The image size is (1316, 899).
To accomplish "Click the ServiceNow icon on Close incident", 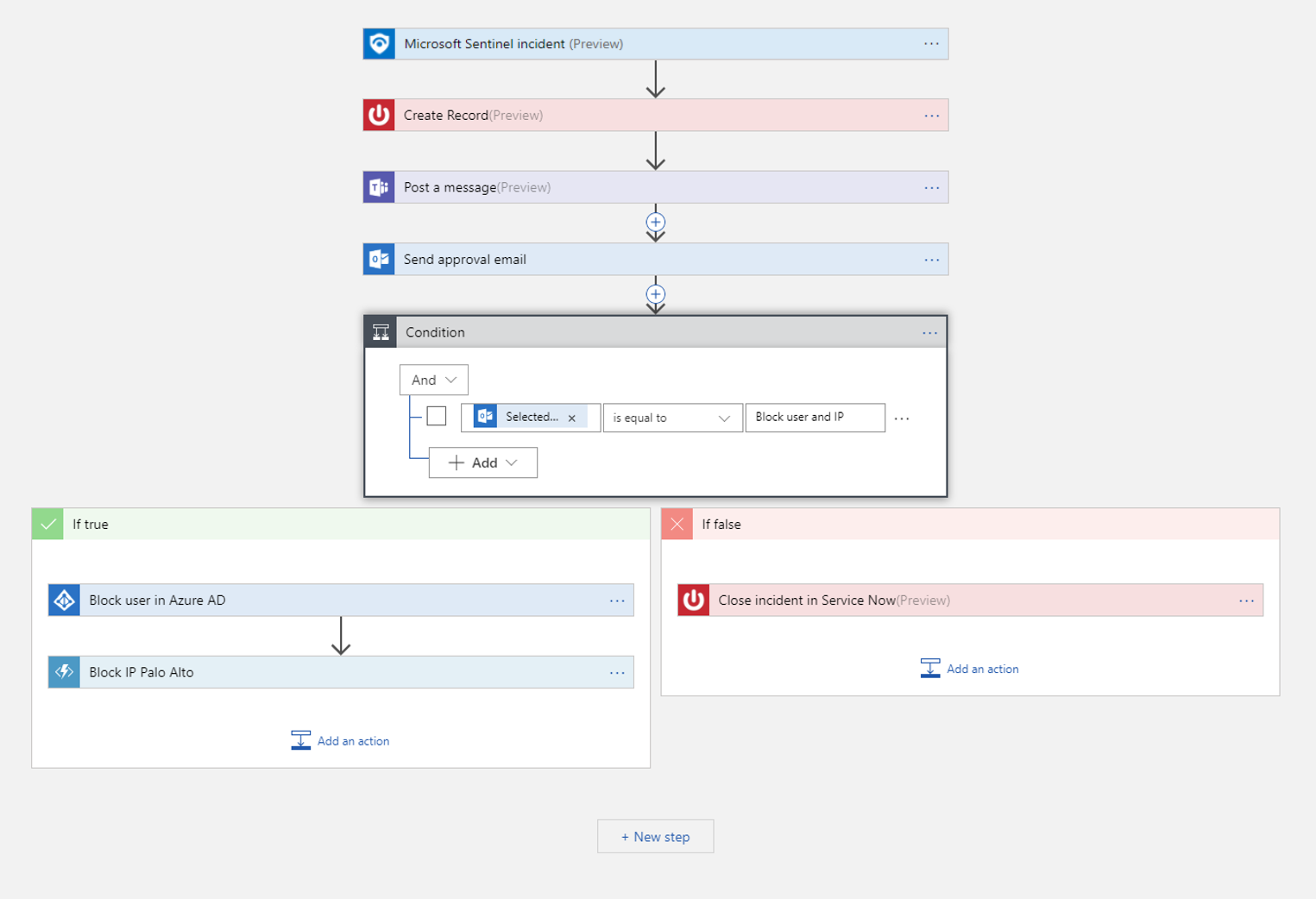I will click(693, 600).
